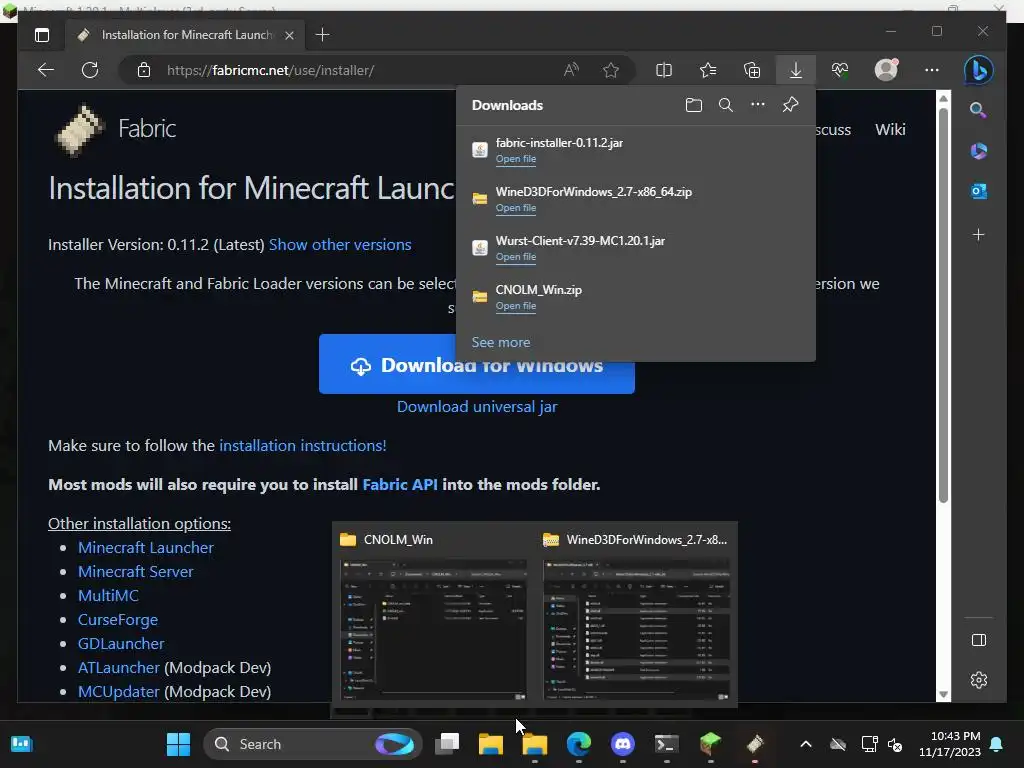Open the favorites list icon
1024x768 pixels.
tap(708, 70)
